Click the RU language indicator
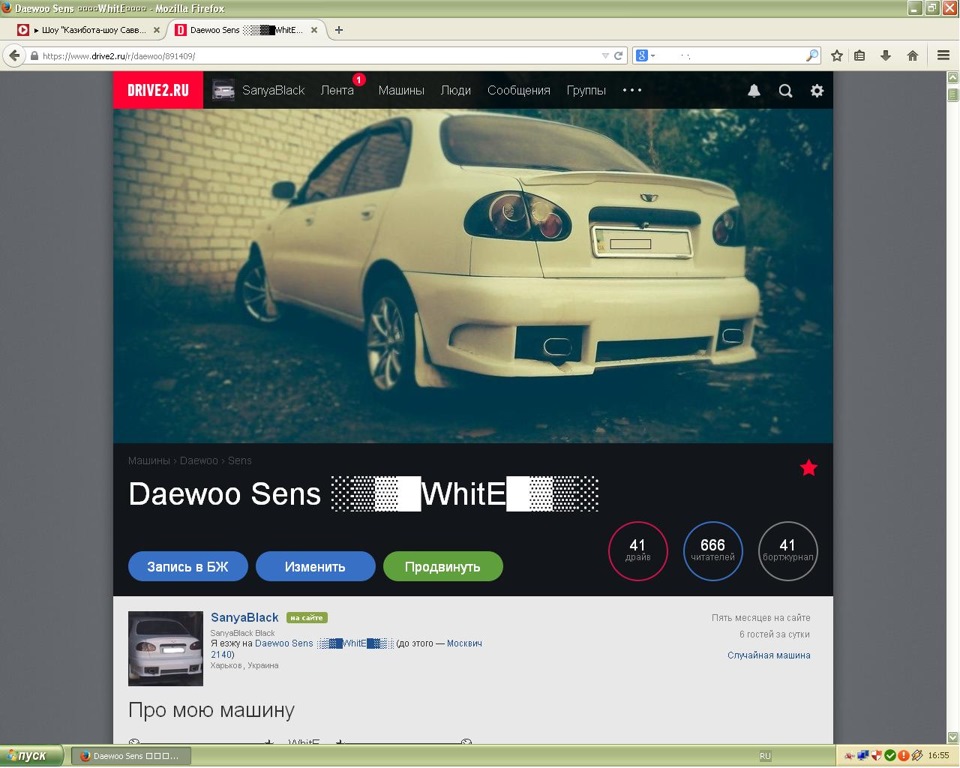 [765, 756]
